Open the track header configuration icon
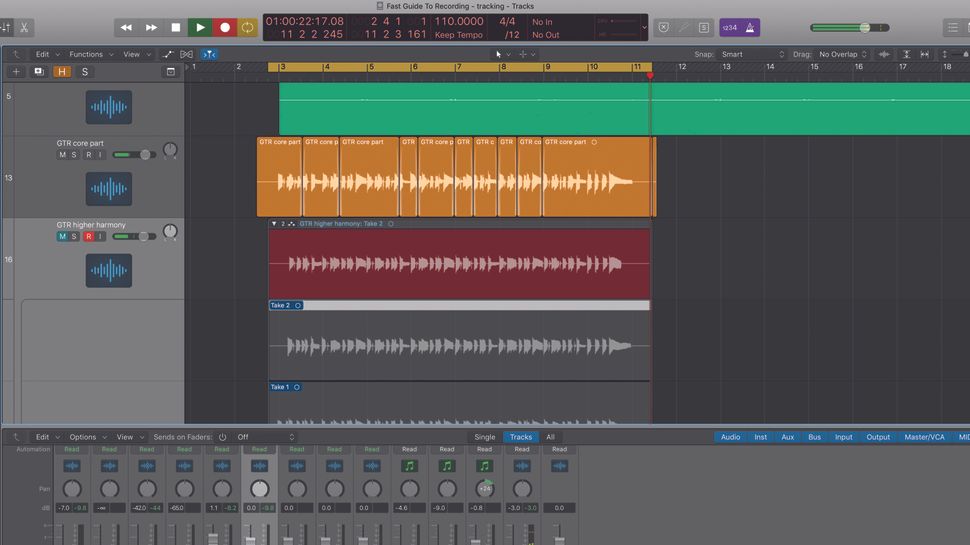970x545 pixels. pyautogui.click(x=171, y=72)
